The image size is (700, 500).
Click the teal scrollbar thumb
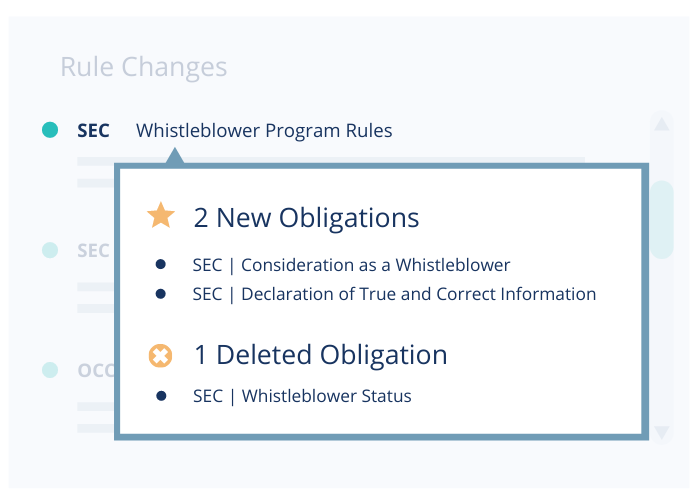click(x=662, y=220)
